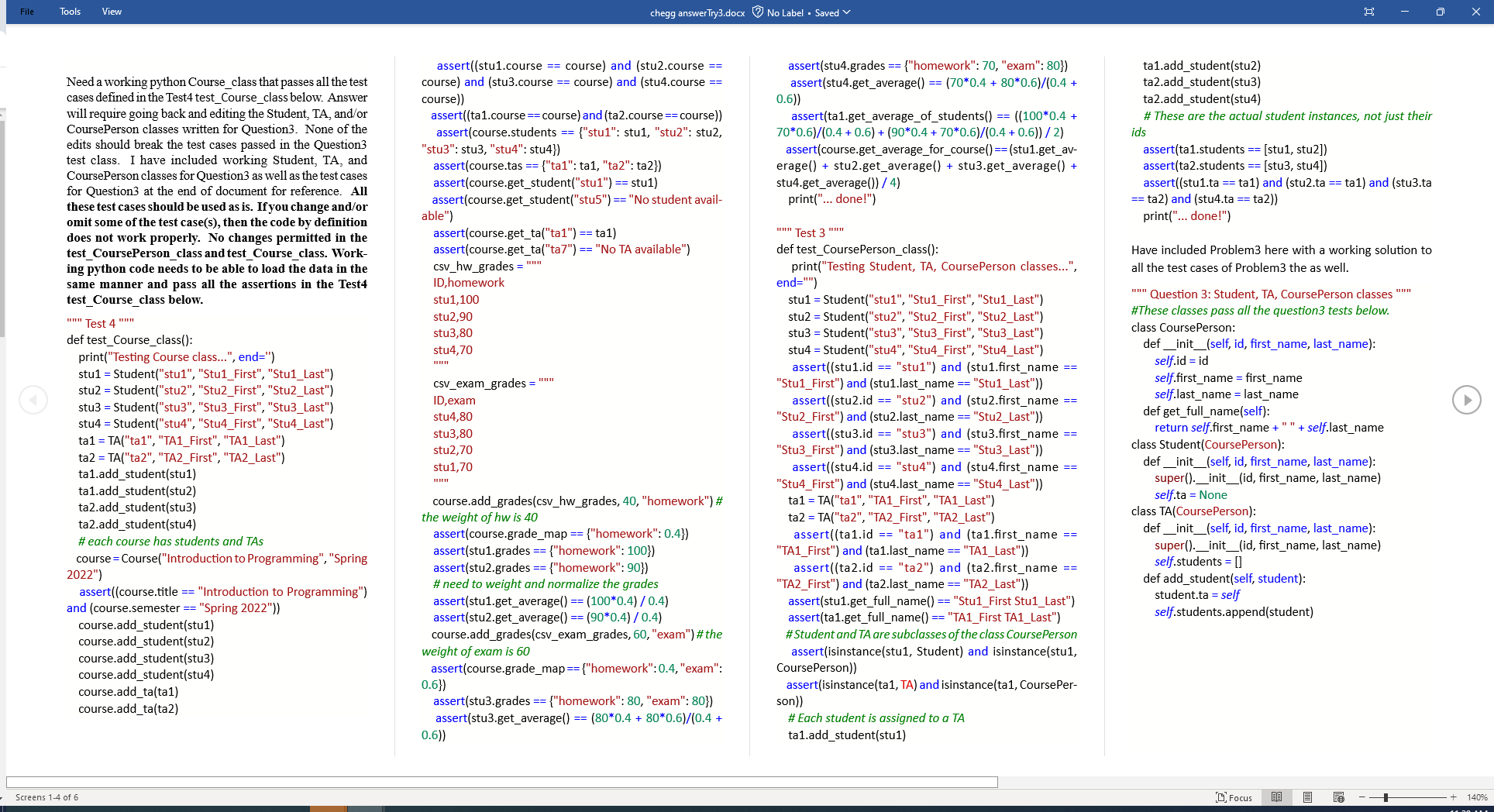Advance to next screen with right arrow
1494x812 pixels.
coord(1467,400)
